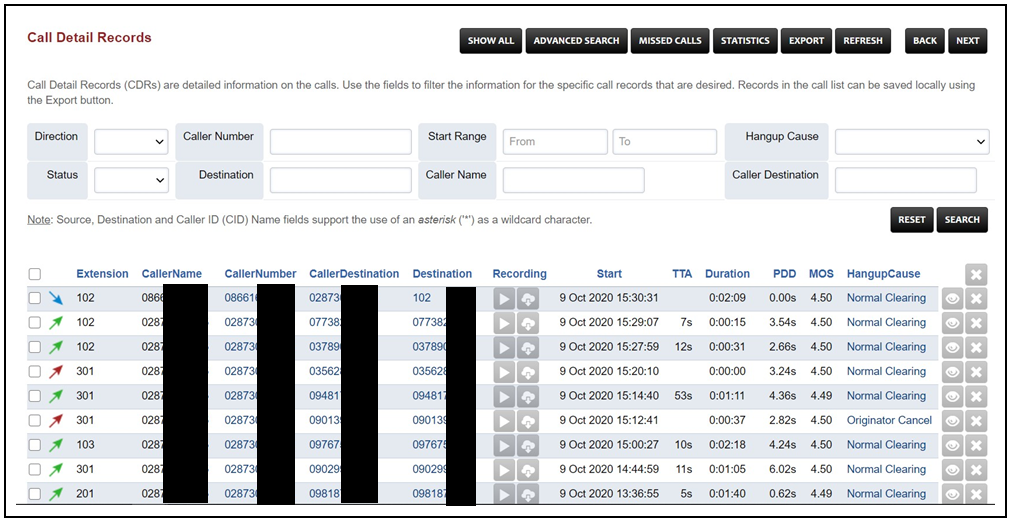Show MISSED CALLS

pyautogui.click(x=670, y=41)
